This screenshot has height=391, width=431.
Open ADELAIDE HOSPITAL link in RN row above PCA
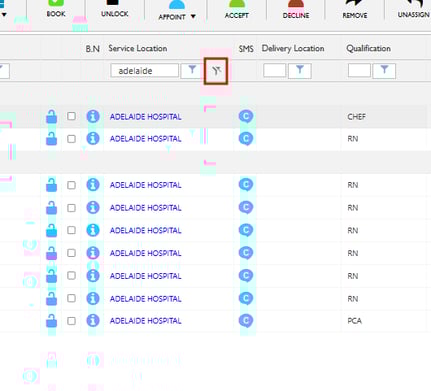(146, 299)
